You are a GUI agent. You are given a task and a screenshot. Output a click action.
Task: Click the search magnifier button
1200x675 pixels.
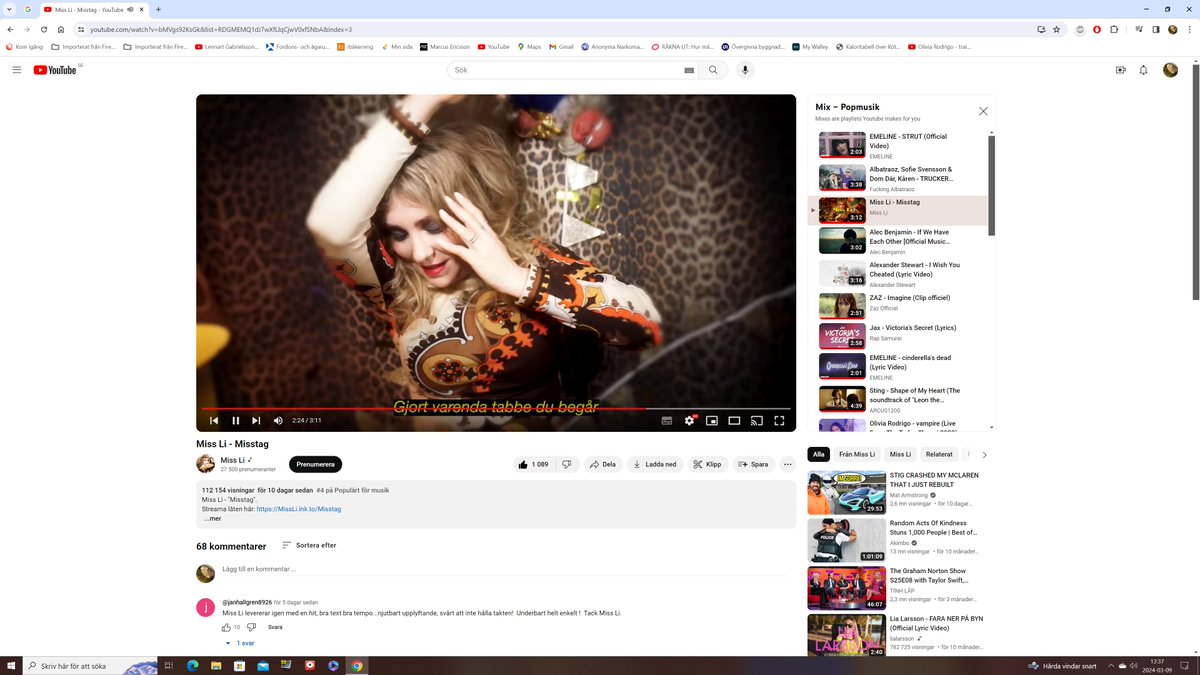(713, 70)
